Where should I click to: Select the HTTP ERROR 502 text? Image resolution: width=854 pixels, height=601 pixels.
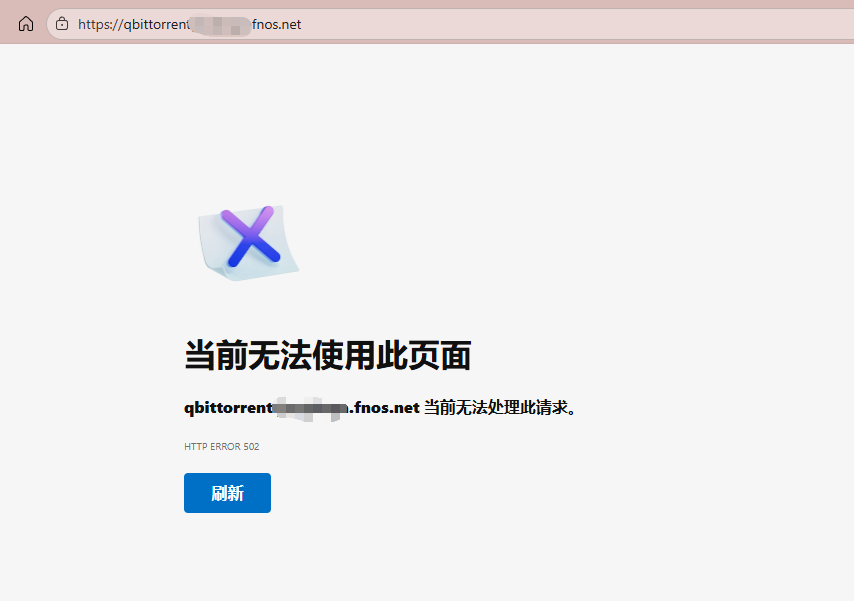(x=222, y=446)
